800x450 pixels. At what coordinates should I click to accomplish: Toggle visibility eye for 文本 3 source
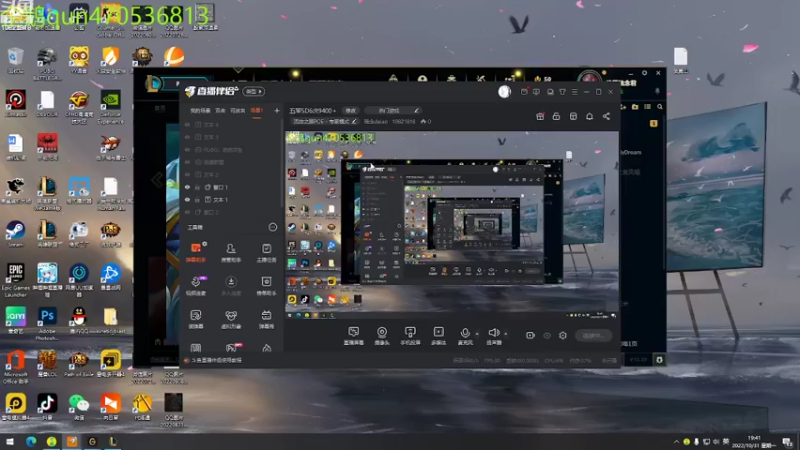(x=187, y=137)
